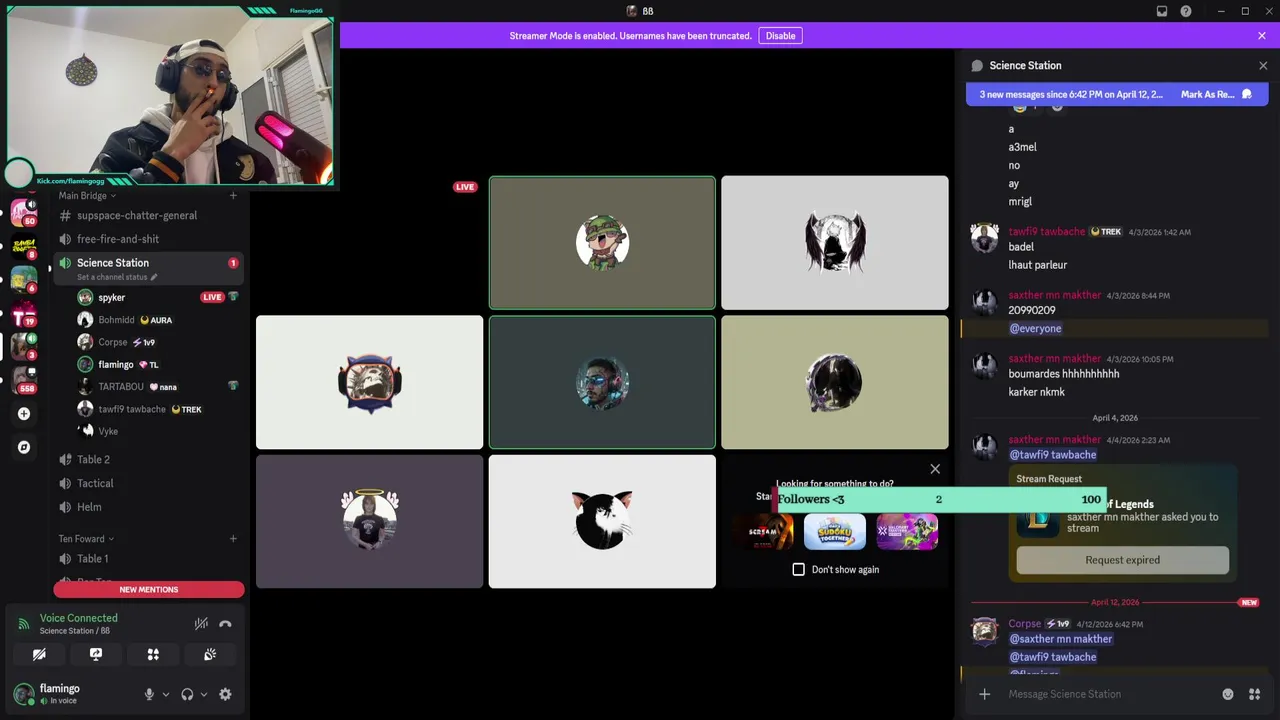Image resolution: width=1280 pixels, height=720 pixels.
Task: Open the Help icon in title bar
Action: (x=1186, y=11)
